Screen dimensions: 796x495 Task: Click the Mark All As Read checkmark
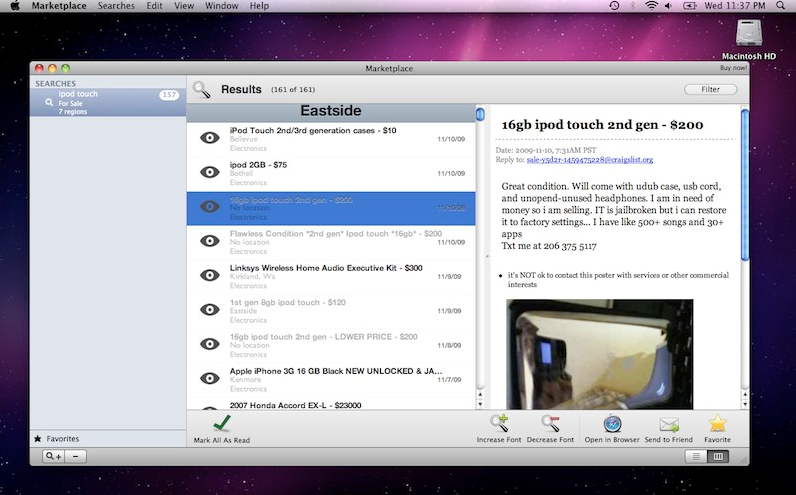pos(221,424)
